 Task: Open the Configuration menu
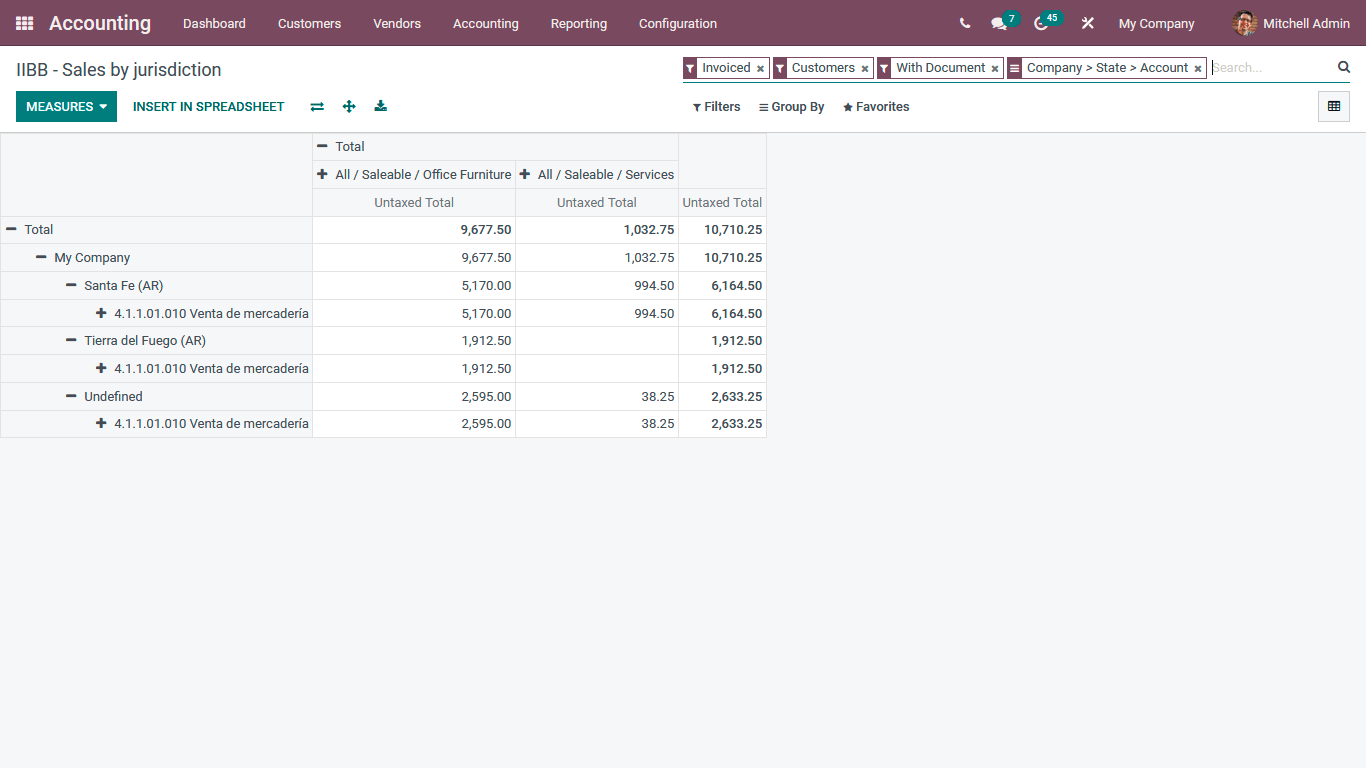[677, 23]
